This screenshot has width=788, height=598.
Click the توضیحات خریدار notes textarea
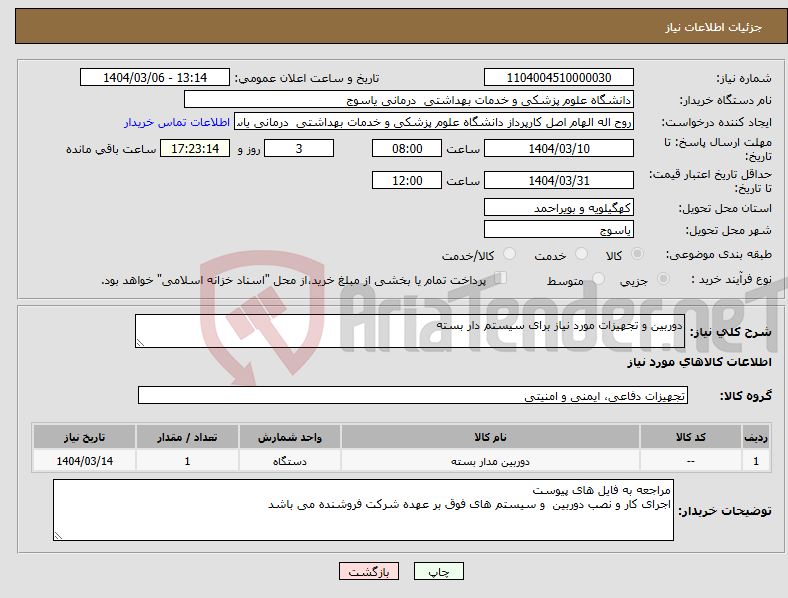[x=363, y=510]
